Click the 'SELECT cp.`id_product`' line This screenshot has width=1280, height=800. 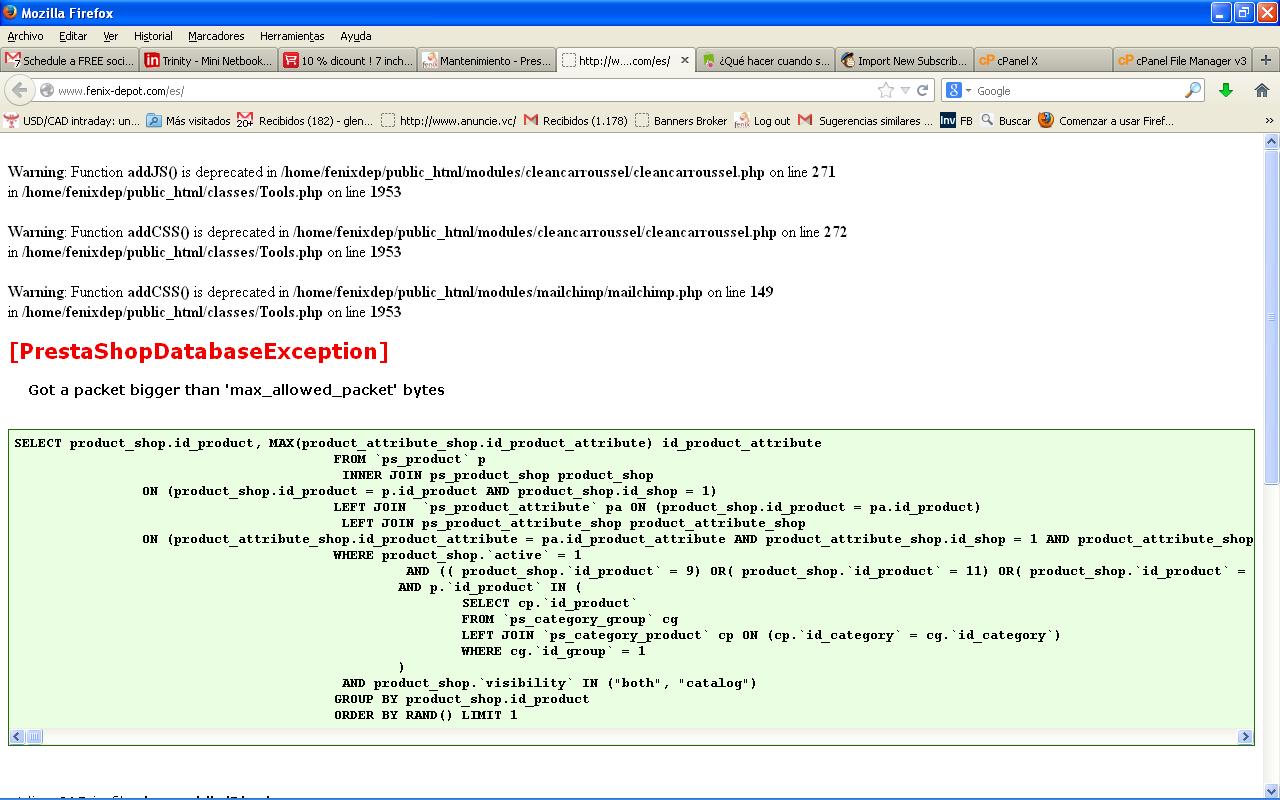[549, 603]
